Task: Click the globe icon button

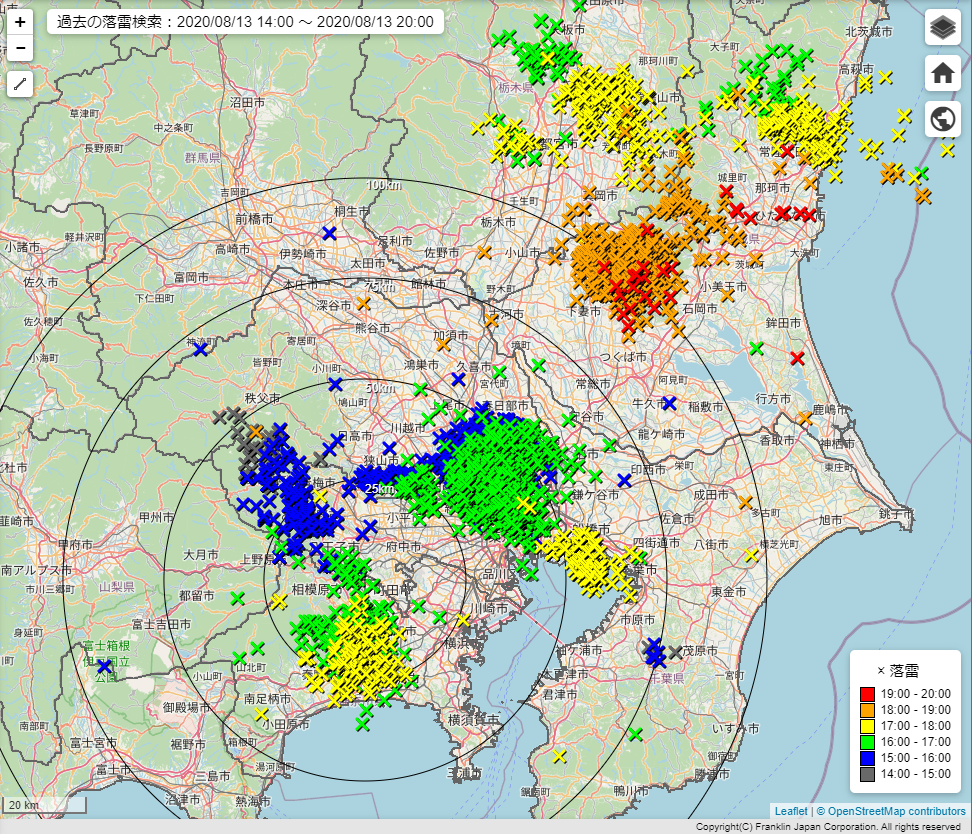Action: coord(941,119)
